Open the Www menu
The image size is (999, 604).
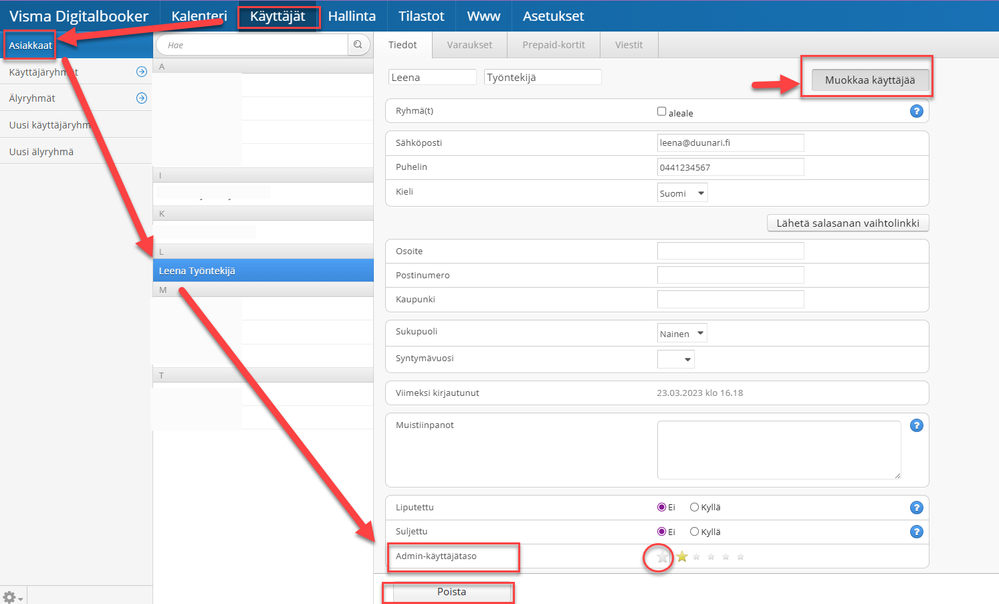pos(484,16)
